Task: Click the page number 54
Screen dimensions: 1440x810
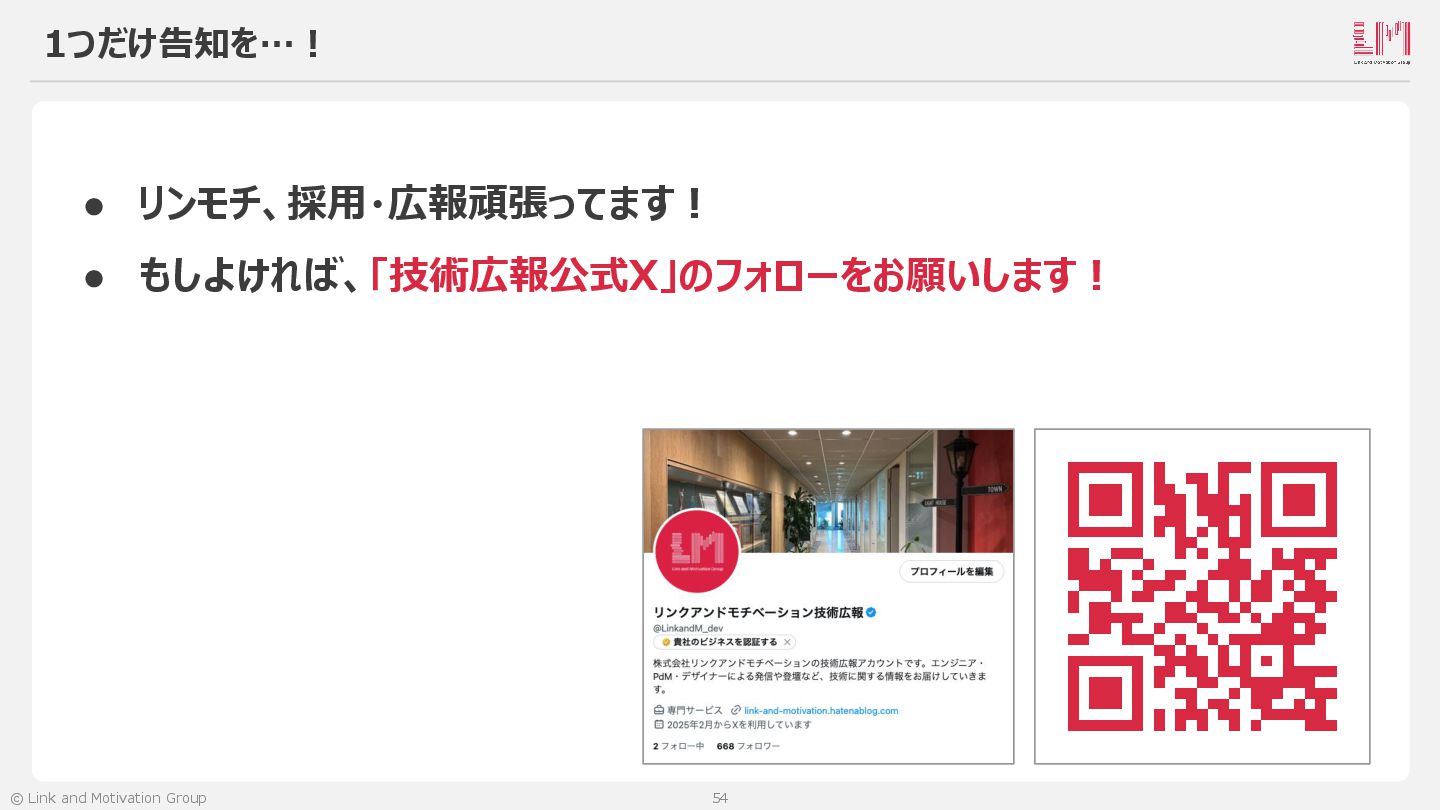Action: (720, 798)
